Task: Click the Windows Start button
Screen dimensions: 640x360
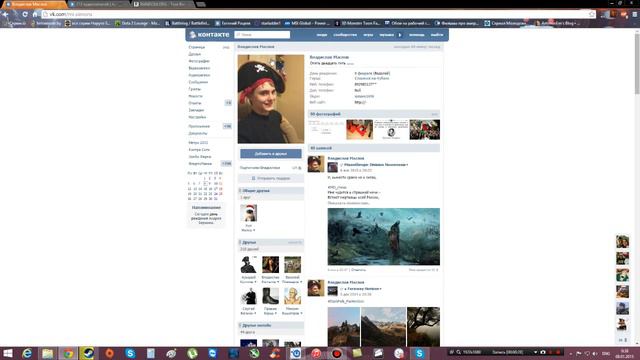Action: [x=7, y=353]
